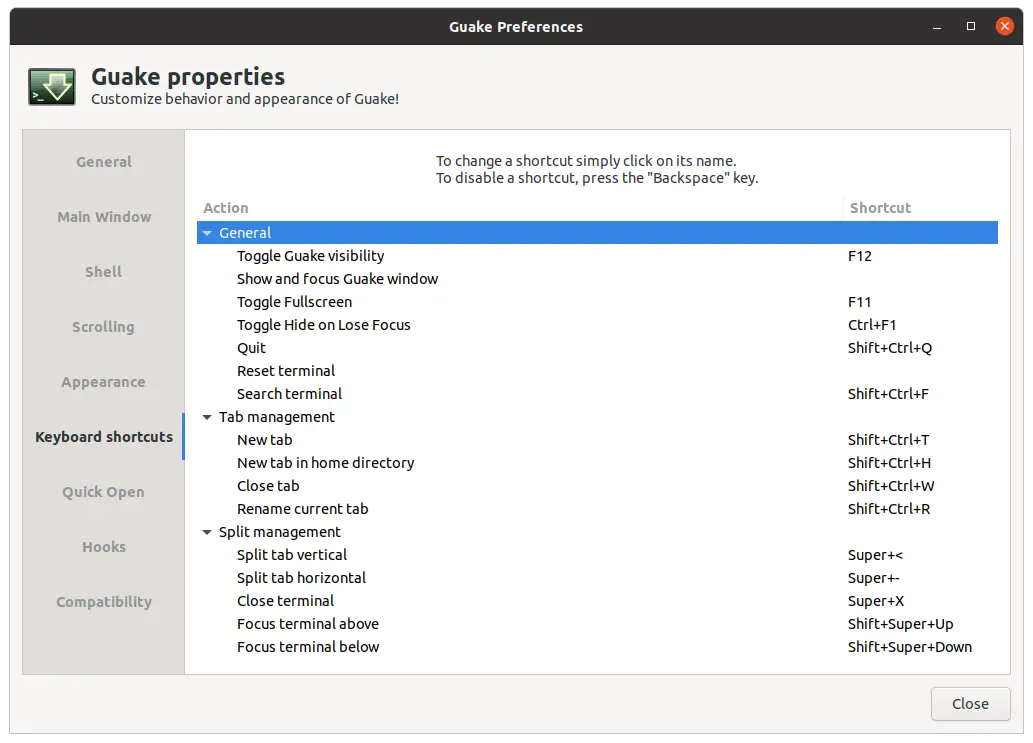Viewport: 1033px width, 743px height.
Task: Select the Toggle Guake visibility action
Action: [x=310, y=256]
